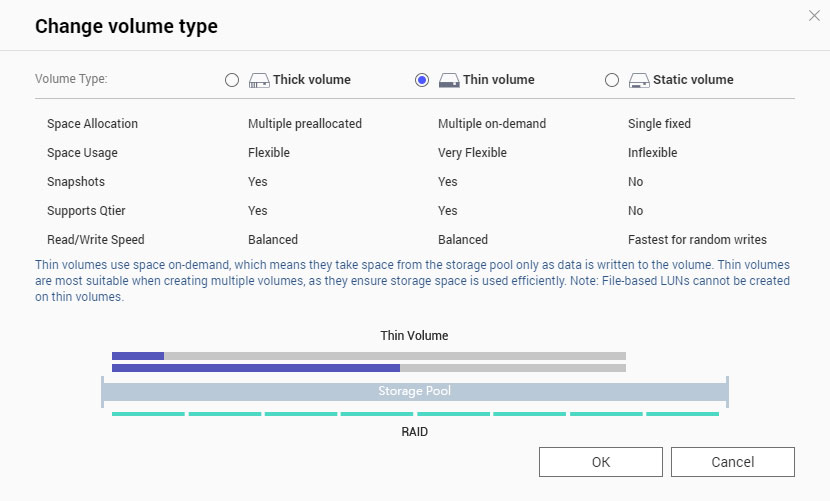
Task: Click the Change volume type title
Action: [x=126, y=27]
